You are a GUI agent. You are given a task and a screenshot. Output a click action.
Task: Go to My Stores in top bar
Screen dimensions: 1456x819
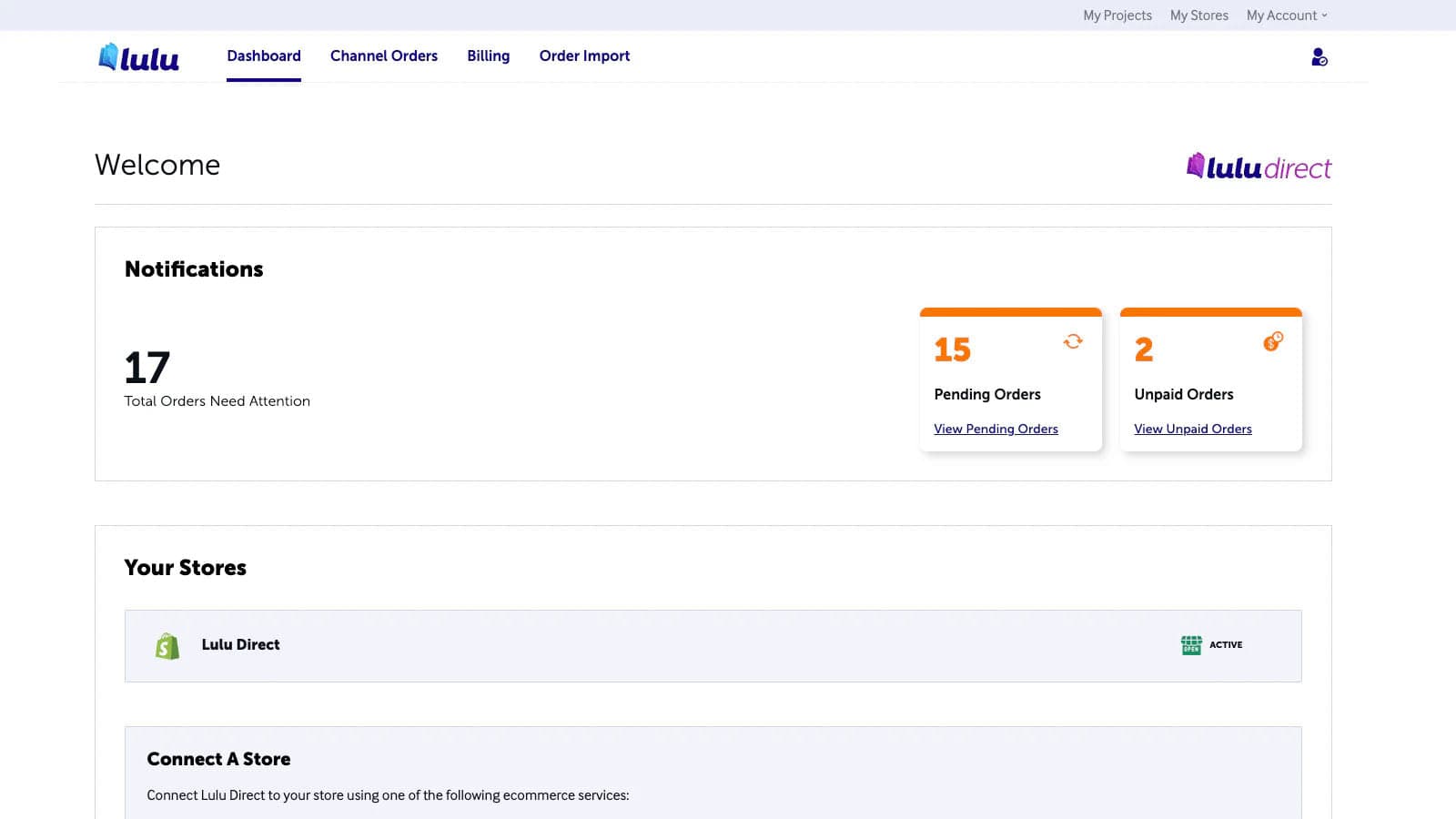(x=1199, y=15)
